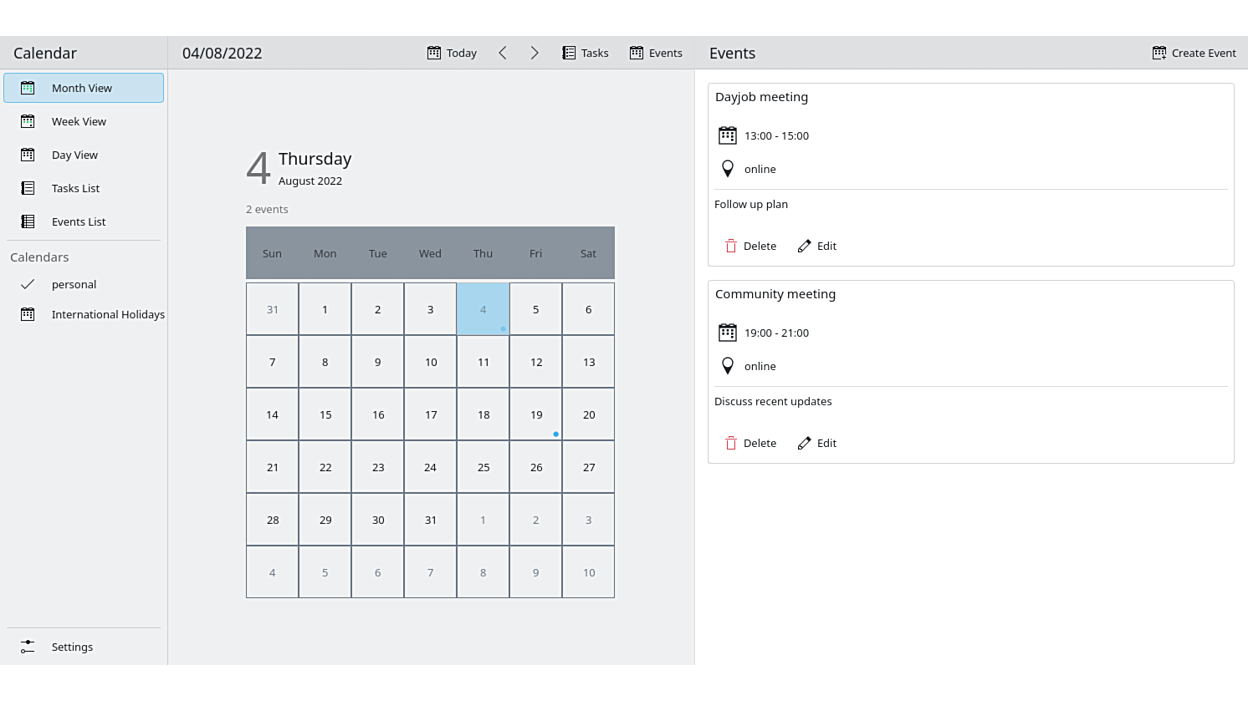The image size is (1248, 702).
Task: Switch to Day View
Action: (75, 155)
